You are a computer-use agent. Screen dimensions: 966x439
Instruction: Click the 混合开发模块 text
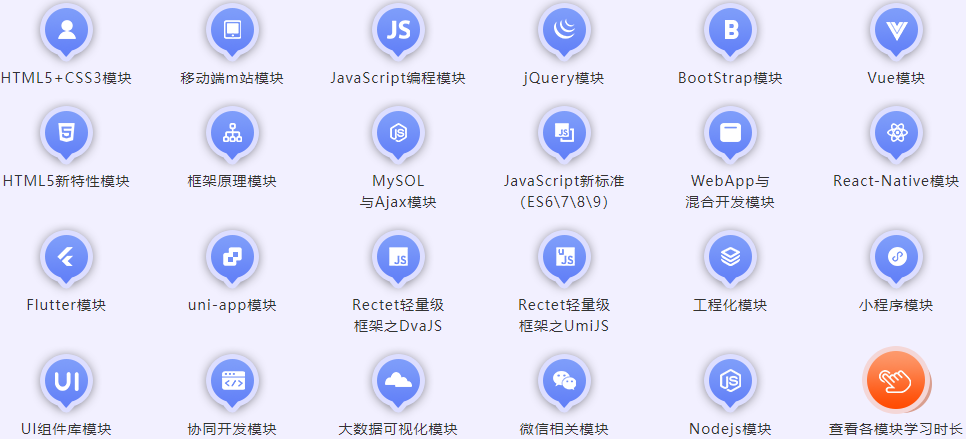[x=730, y=202]
